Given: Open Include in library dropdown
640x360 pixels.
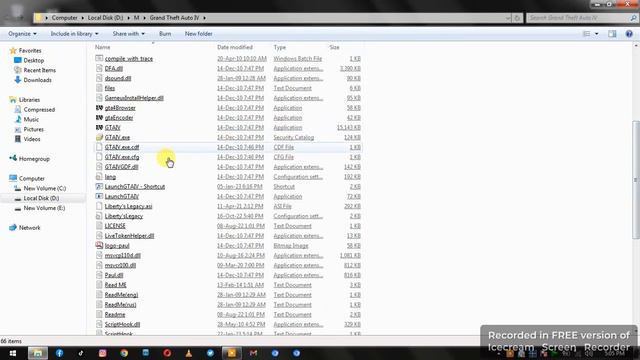Looking at the screenshot, I should 74,34.
